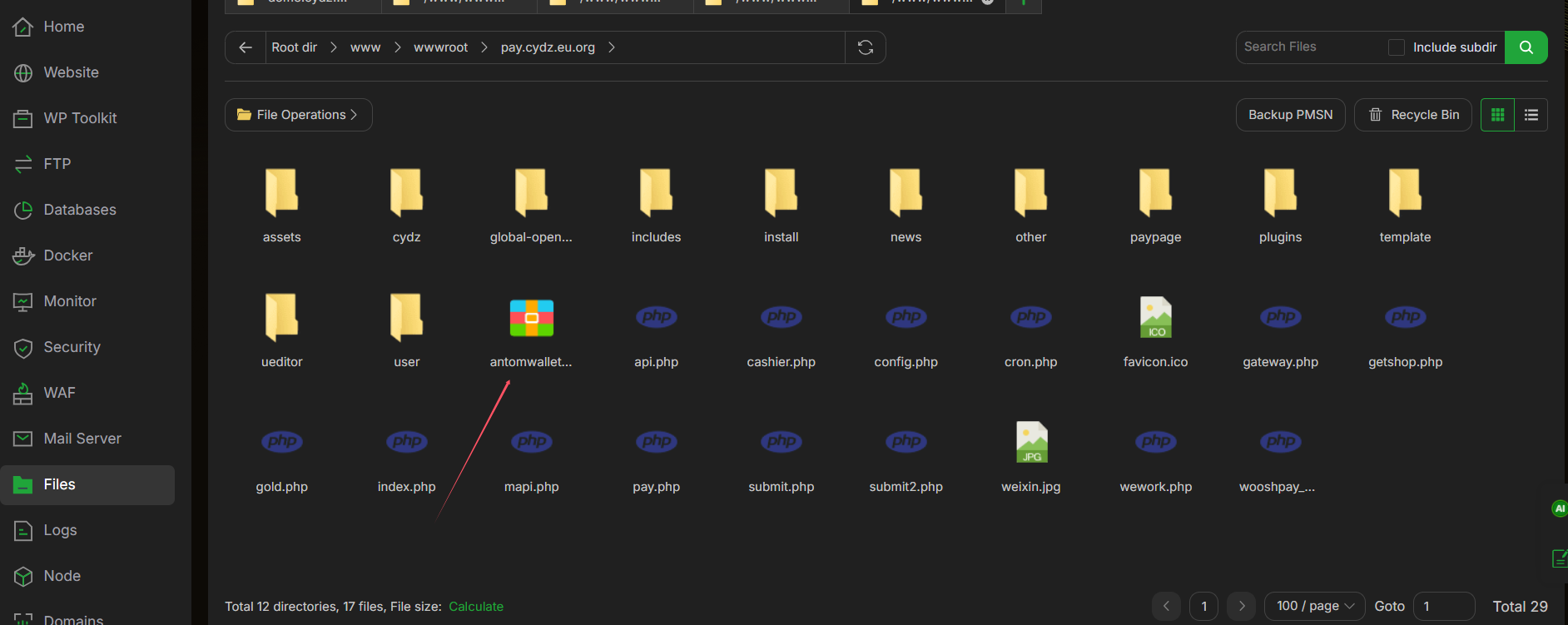Click the Backup PMSN button

(x=1290, y=115)
